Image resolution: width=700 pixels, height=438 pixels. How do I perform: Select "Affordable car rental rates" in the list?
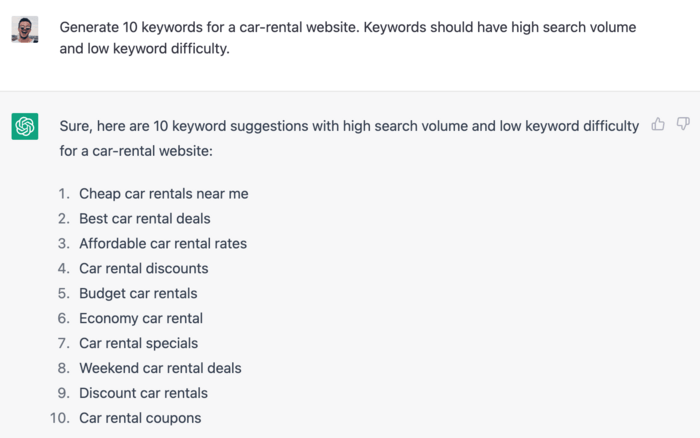pos(163,243)
